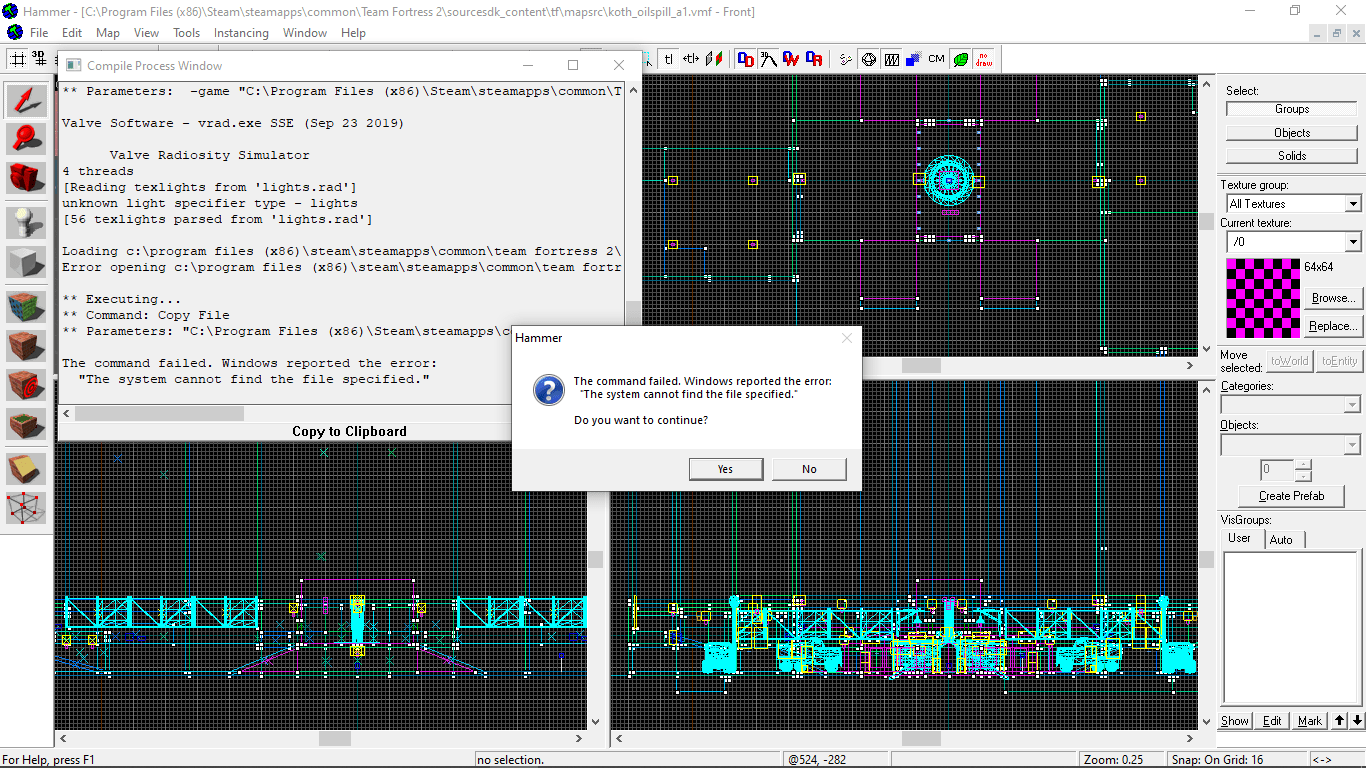
Task: Select the Clipping tool
Action: pos(27,469)
